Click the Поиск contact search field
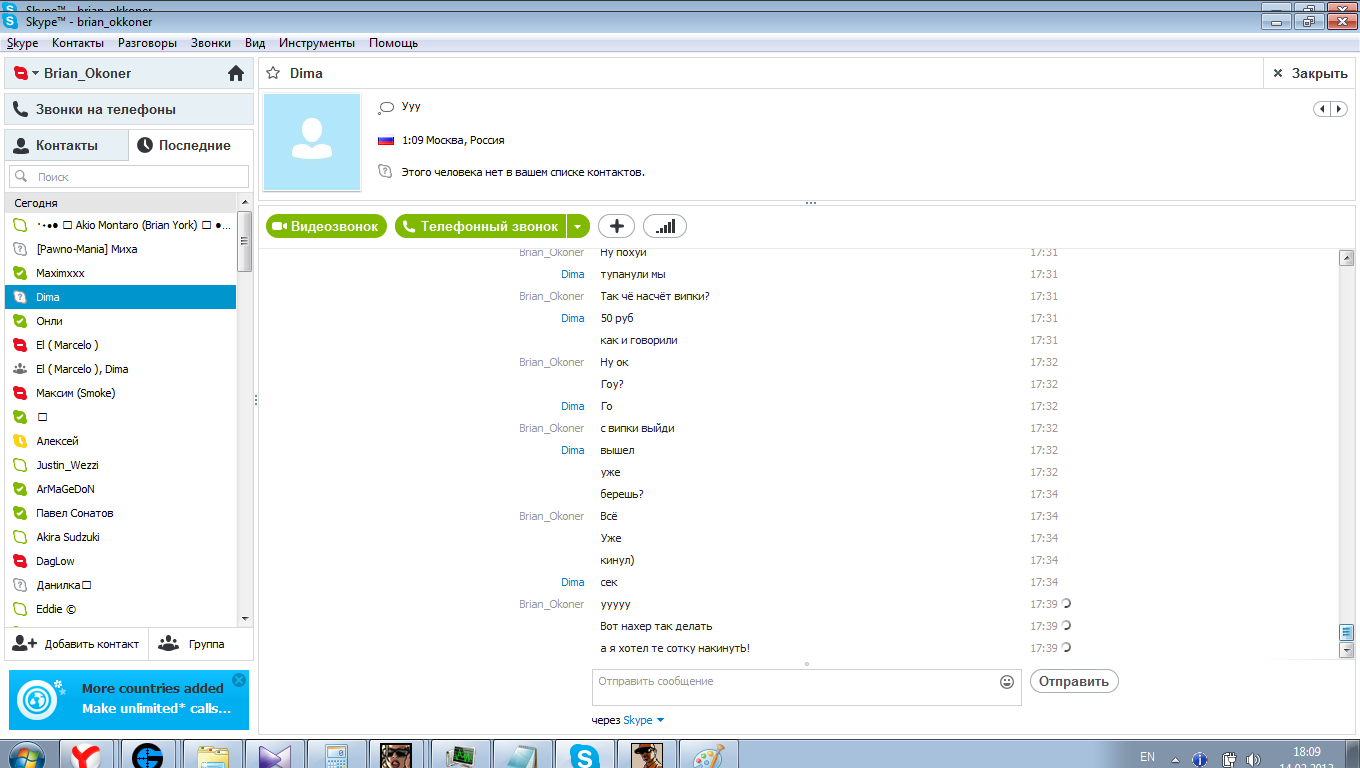The height and width of the screenshot is (768, 1360). pyautogui.click(x=129, y=176)
